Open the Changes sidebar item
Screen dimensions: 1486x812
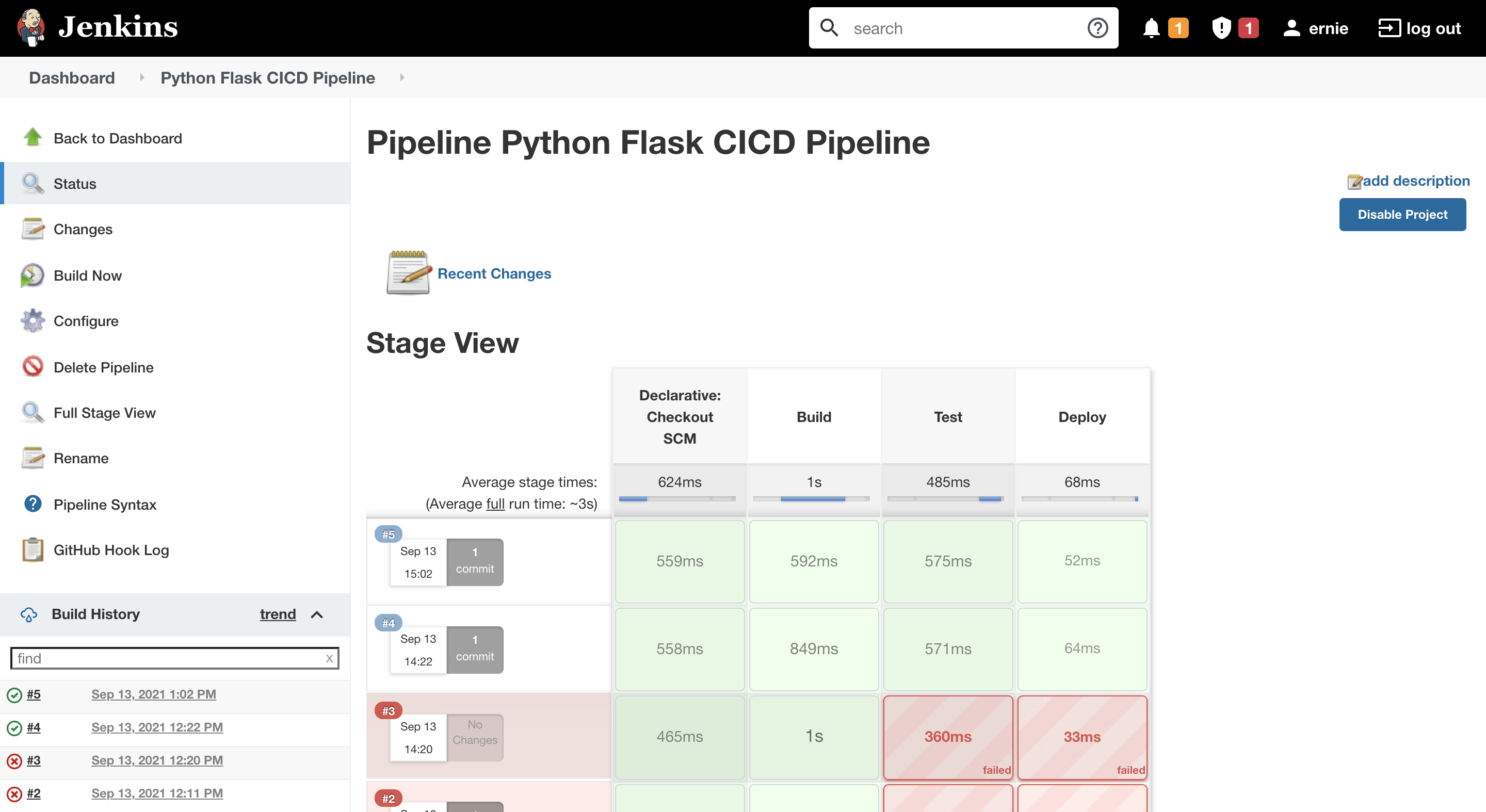pos(83,230)
